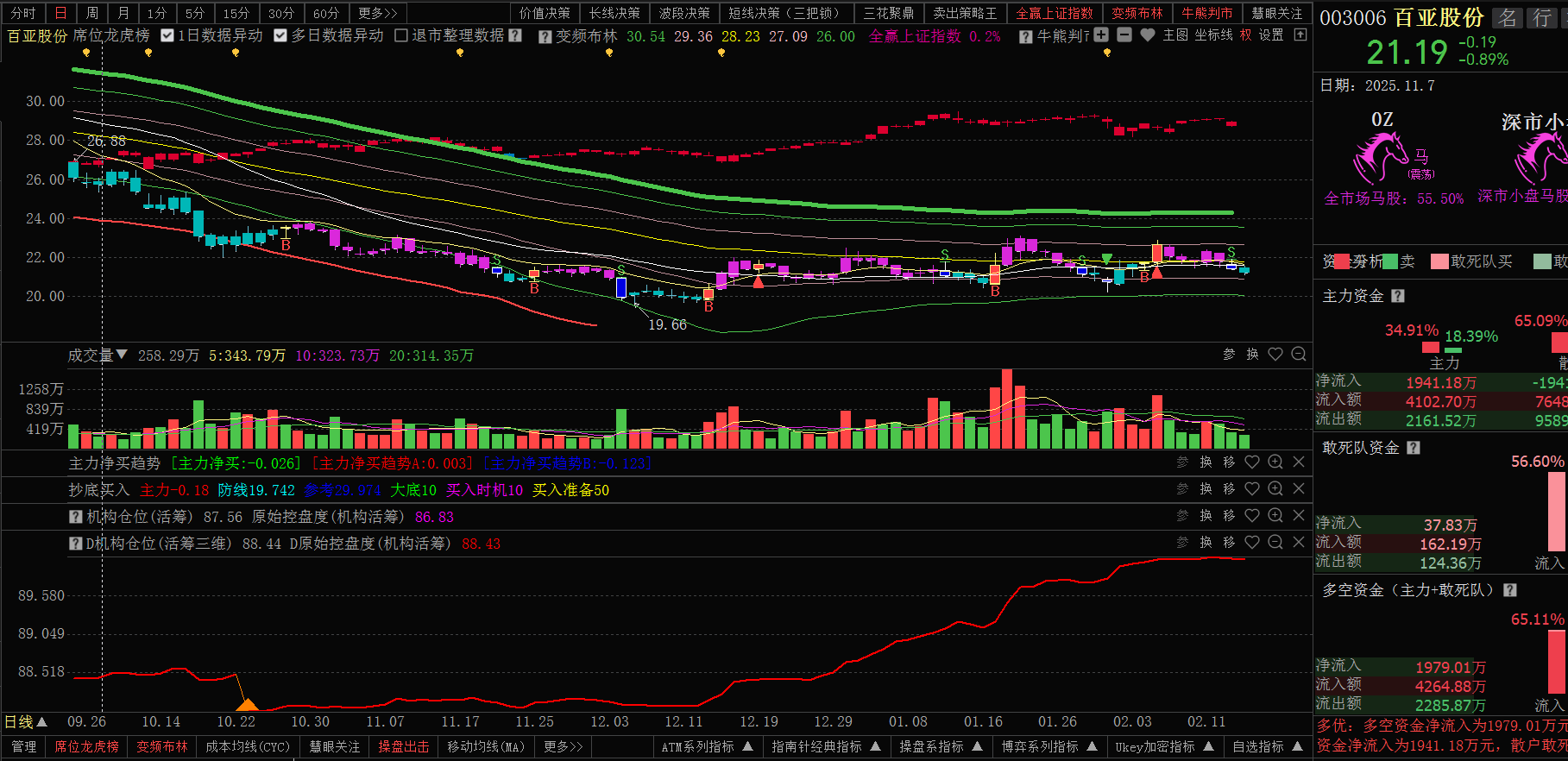The width and height of the screenshot is (1568, 761).
Task: Select 成本均线(CYC) indicator
Action: pyautogui.click(x=248, y=746)
